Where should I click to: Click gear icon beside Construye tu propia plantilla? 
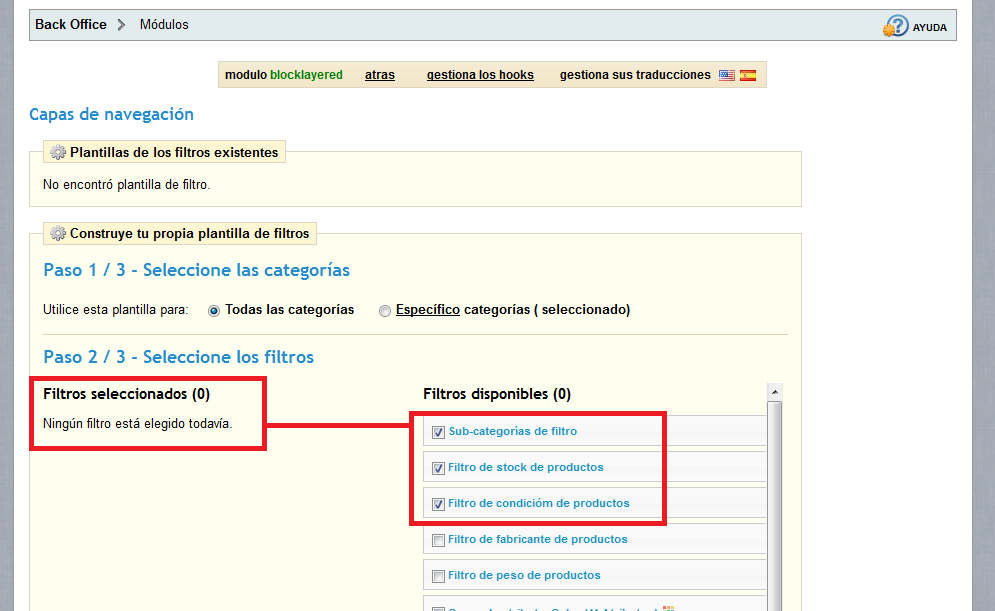click(58, 234)
